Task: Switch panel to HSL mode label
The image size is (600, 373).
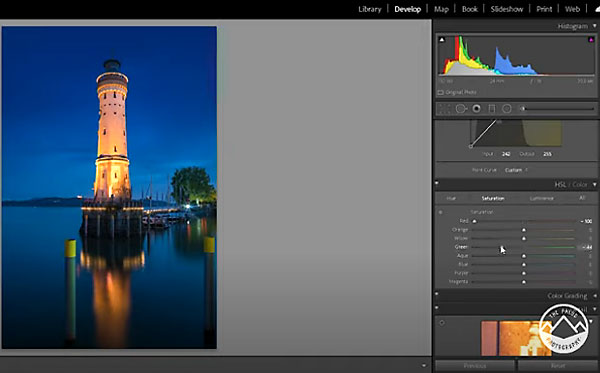Action: point(560,184)
